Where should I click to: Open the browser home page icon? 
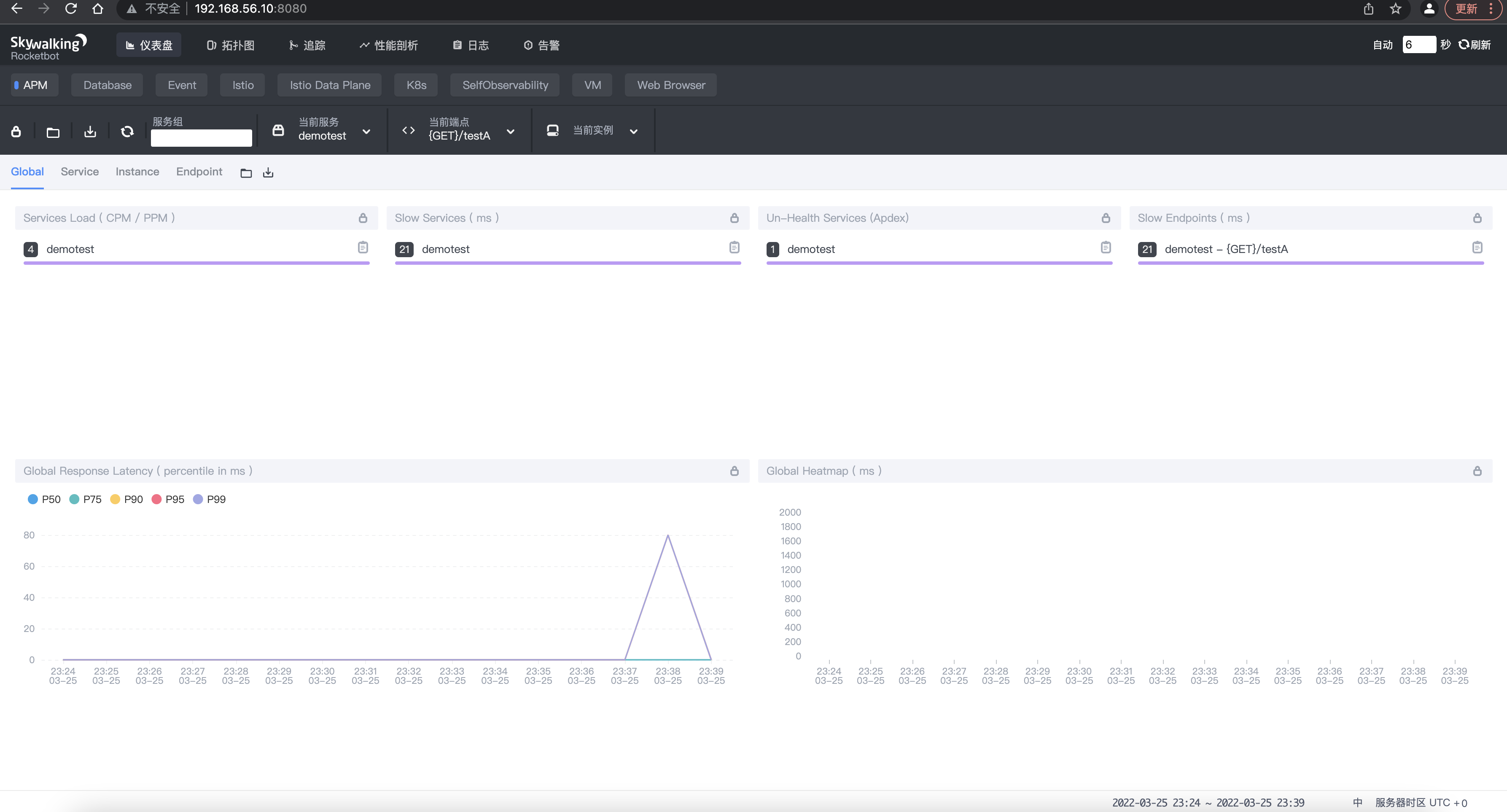98,9
